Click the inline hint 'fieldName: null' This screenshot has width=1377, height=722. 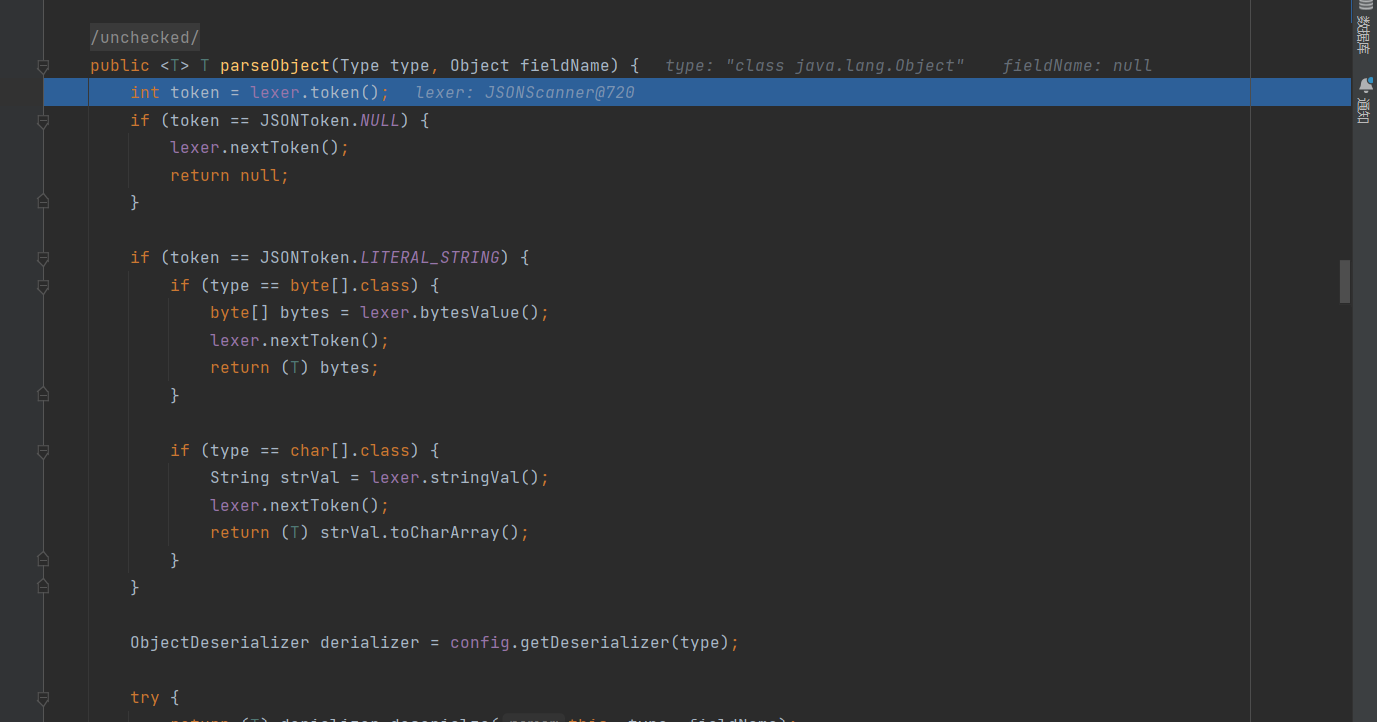(x=1077, y=66)
